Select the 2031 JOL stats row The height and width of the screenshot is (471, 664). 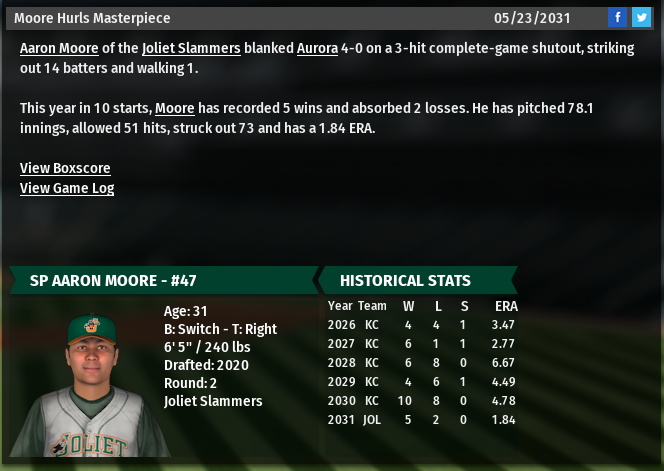[x=422, y=420]
